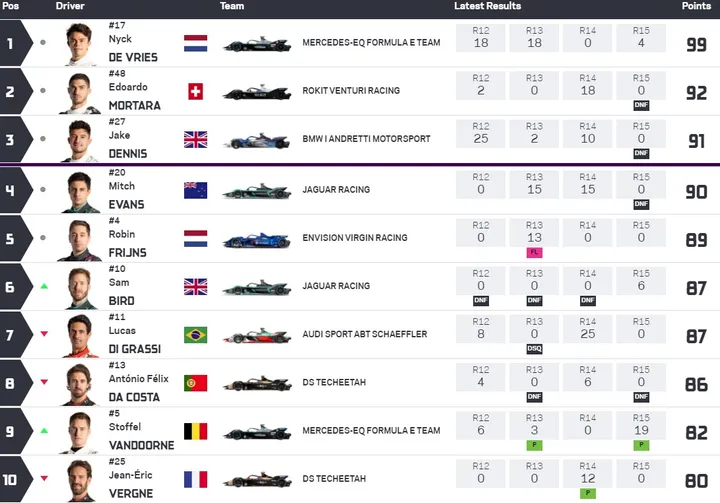Click the pink FL badge under Frijns' R13
The image size is (720, 503).
[x=534, y=252]
